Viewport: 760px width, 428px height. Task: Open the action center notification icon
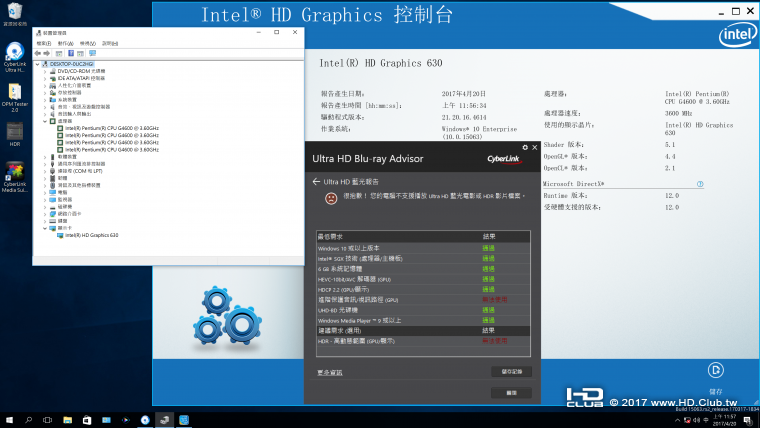coord(748,420)
